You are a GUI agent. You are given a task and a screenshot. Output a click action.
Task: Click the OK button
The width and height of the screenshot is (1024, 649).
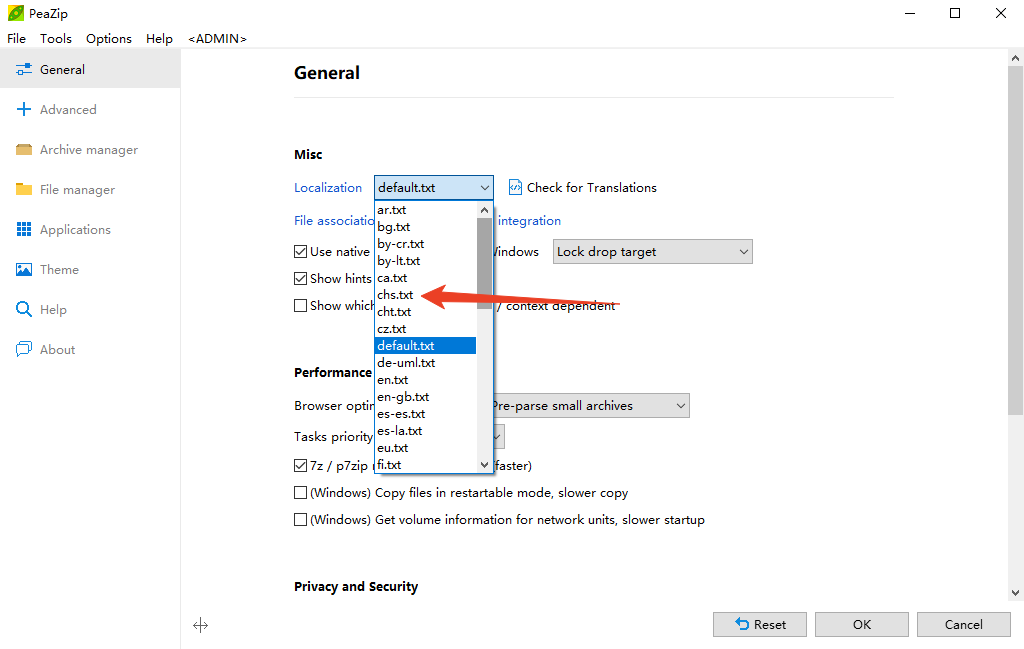(x=861, y=625)
